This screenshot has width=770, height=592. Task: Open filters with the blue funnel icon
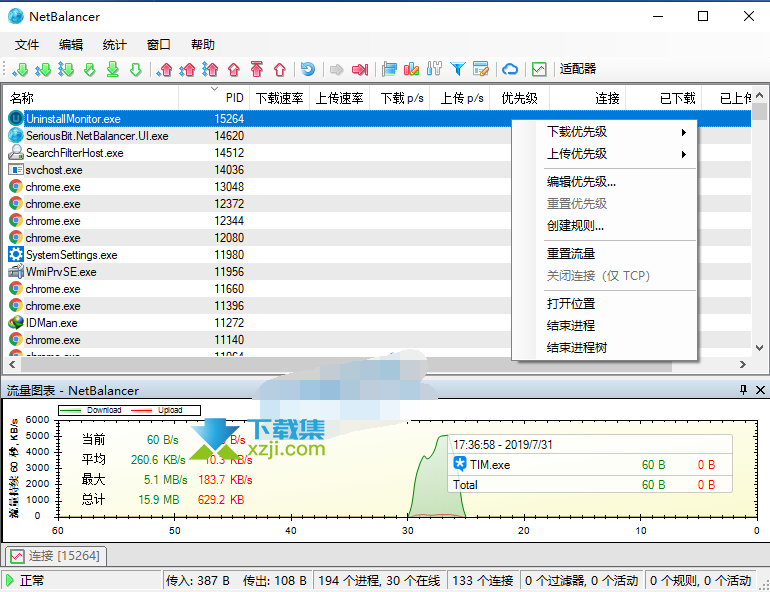tap(458, 69)
